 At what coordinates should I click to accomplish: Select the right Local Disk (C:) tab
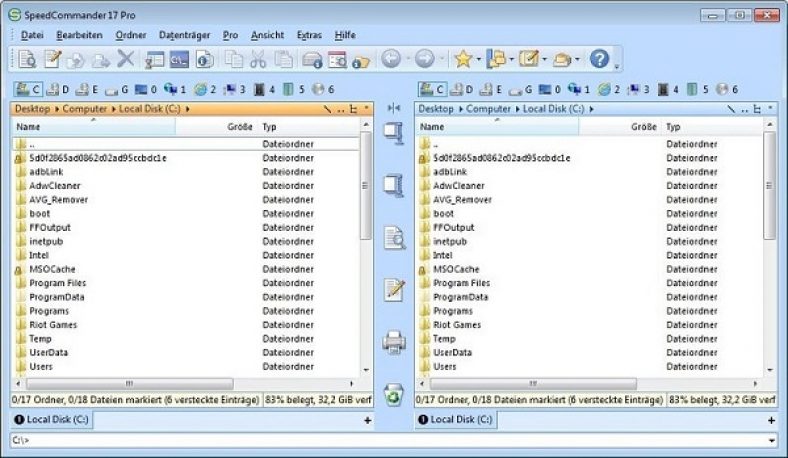click(x=455, y=419)
